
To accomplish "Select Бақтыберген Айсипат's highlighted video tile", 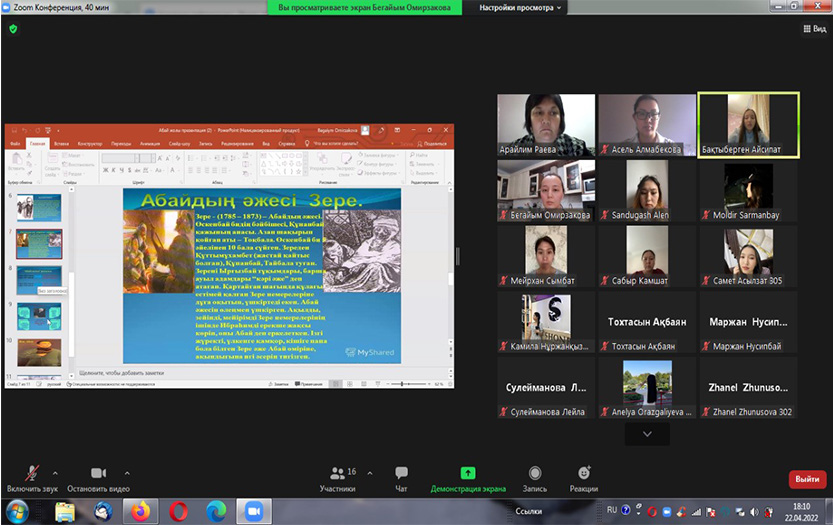I will 748,125.
